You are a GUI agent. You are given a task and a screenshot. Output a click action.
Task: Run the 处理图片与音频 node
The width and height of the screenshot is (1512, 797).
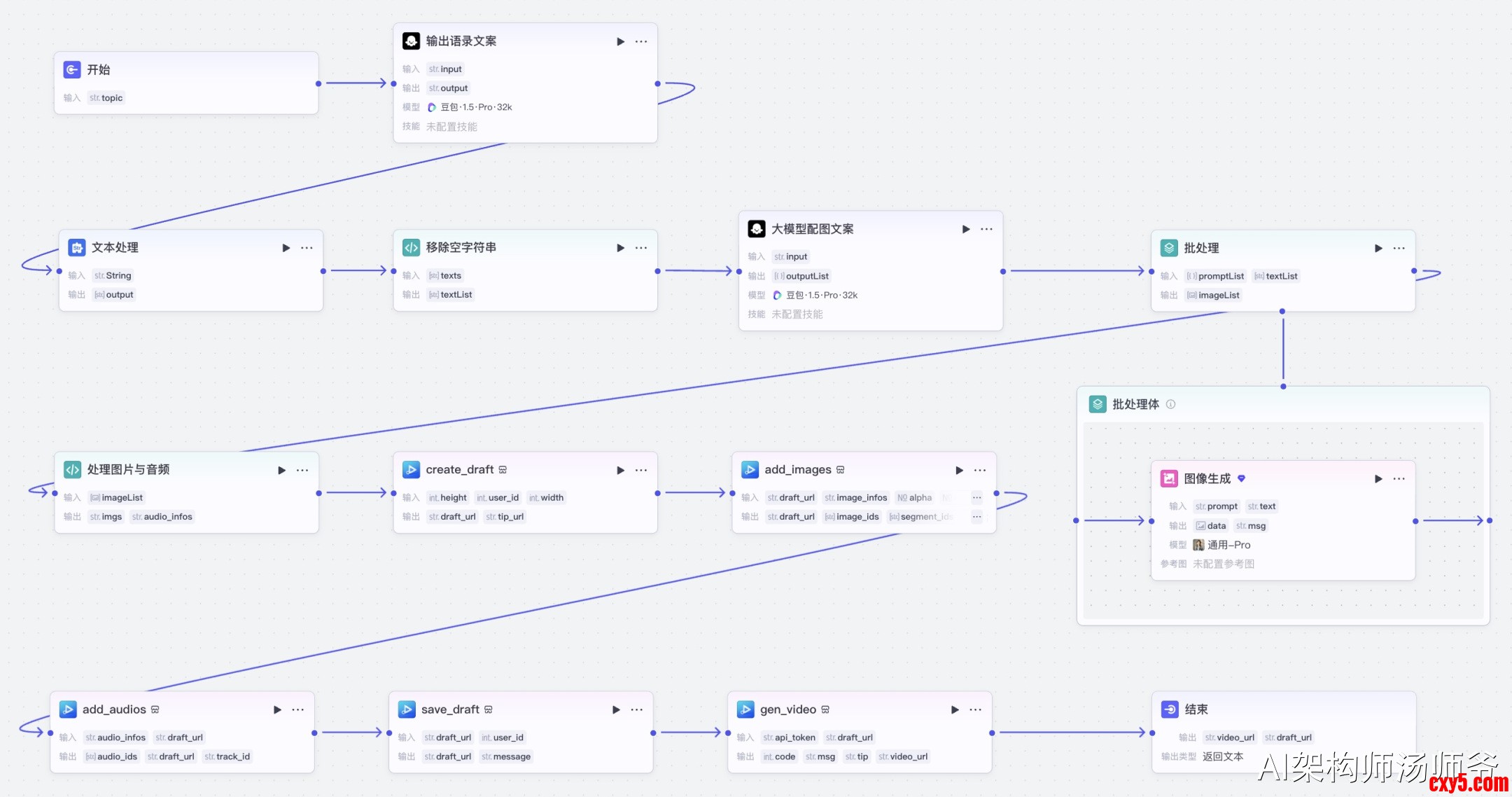point(281,470)
